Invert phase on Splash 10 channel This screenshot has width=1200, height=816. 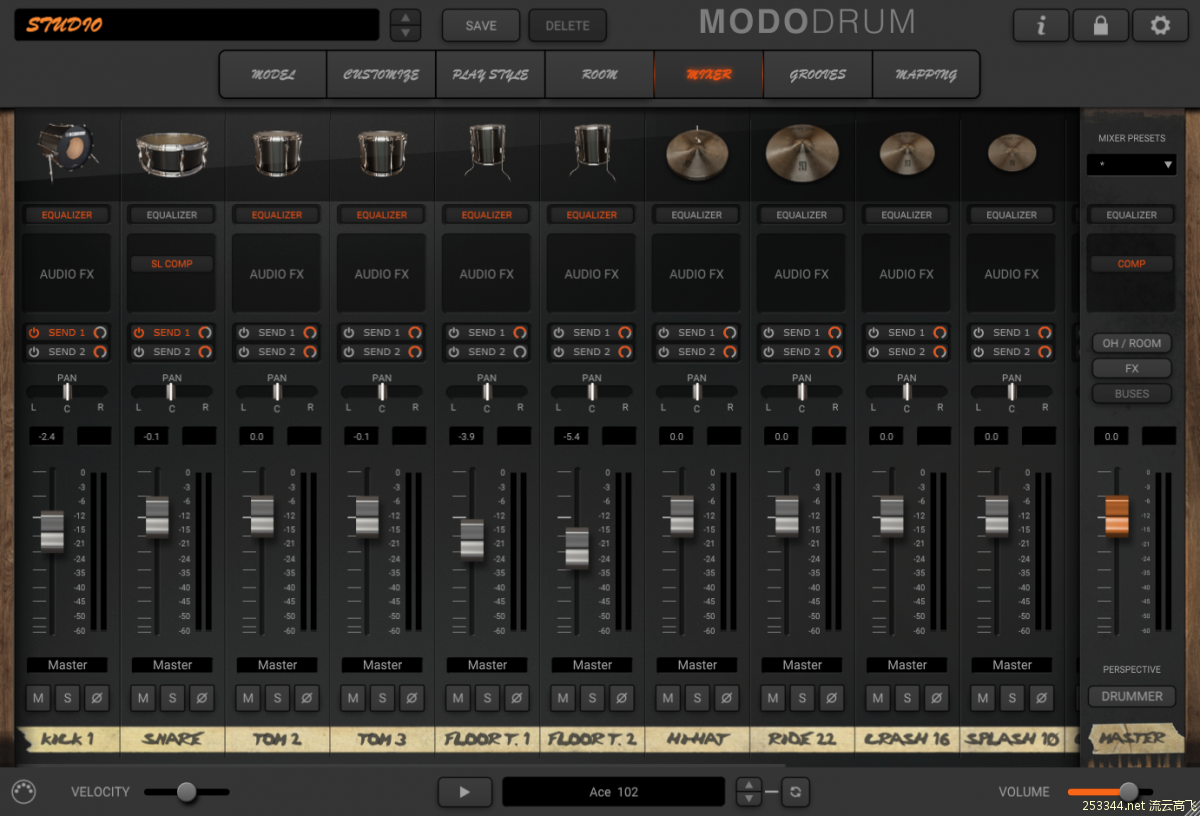click(x=1041, y=698)
